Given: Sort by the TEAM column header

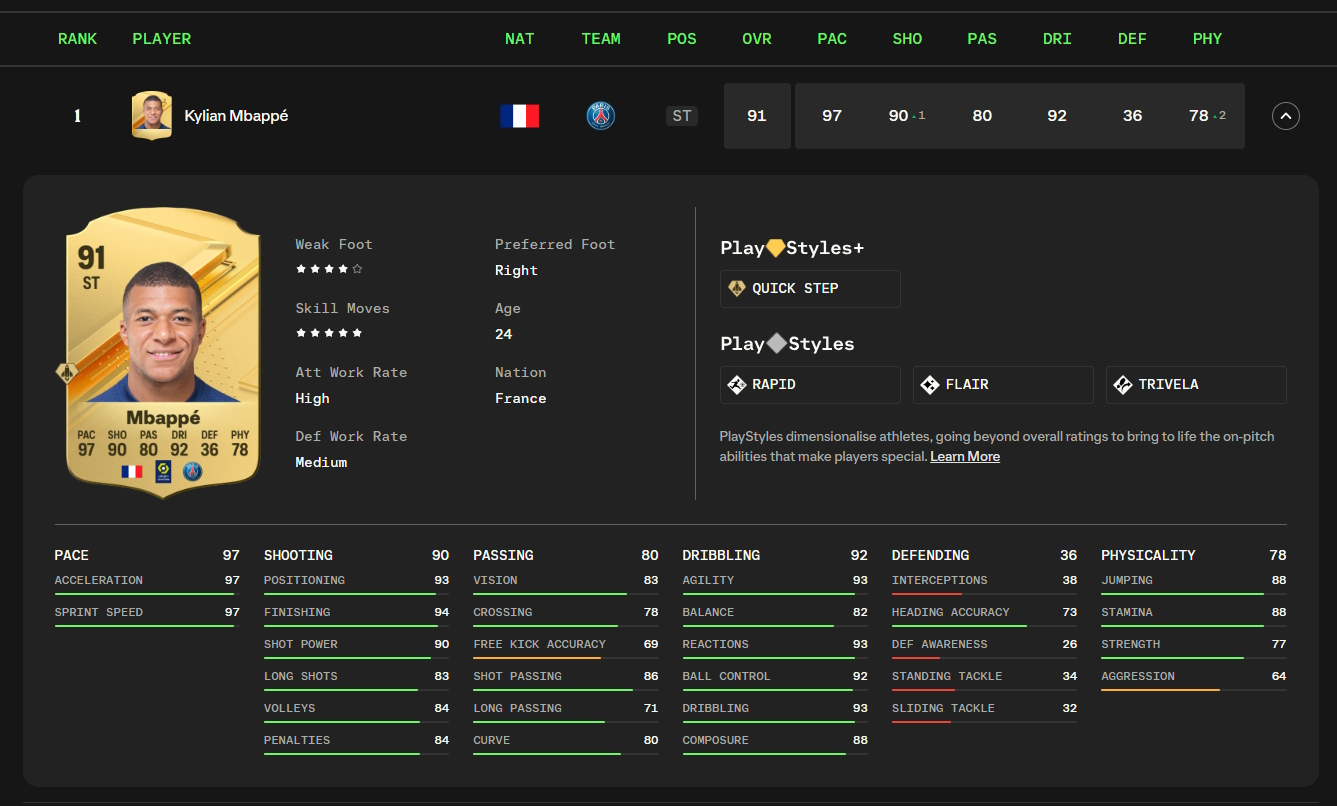Looking at the screenshot, I should tap(601, 39).
